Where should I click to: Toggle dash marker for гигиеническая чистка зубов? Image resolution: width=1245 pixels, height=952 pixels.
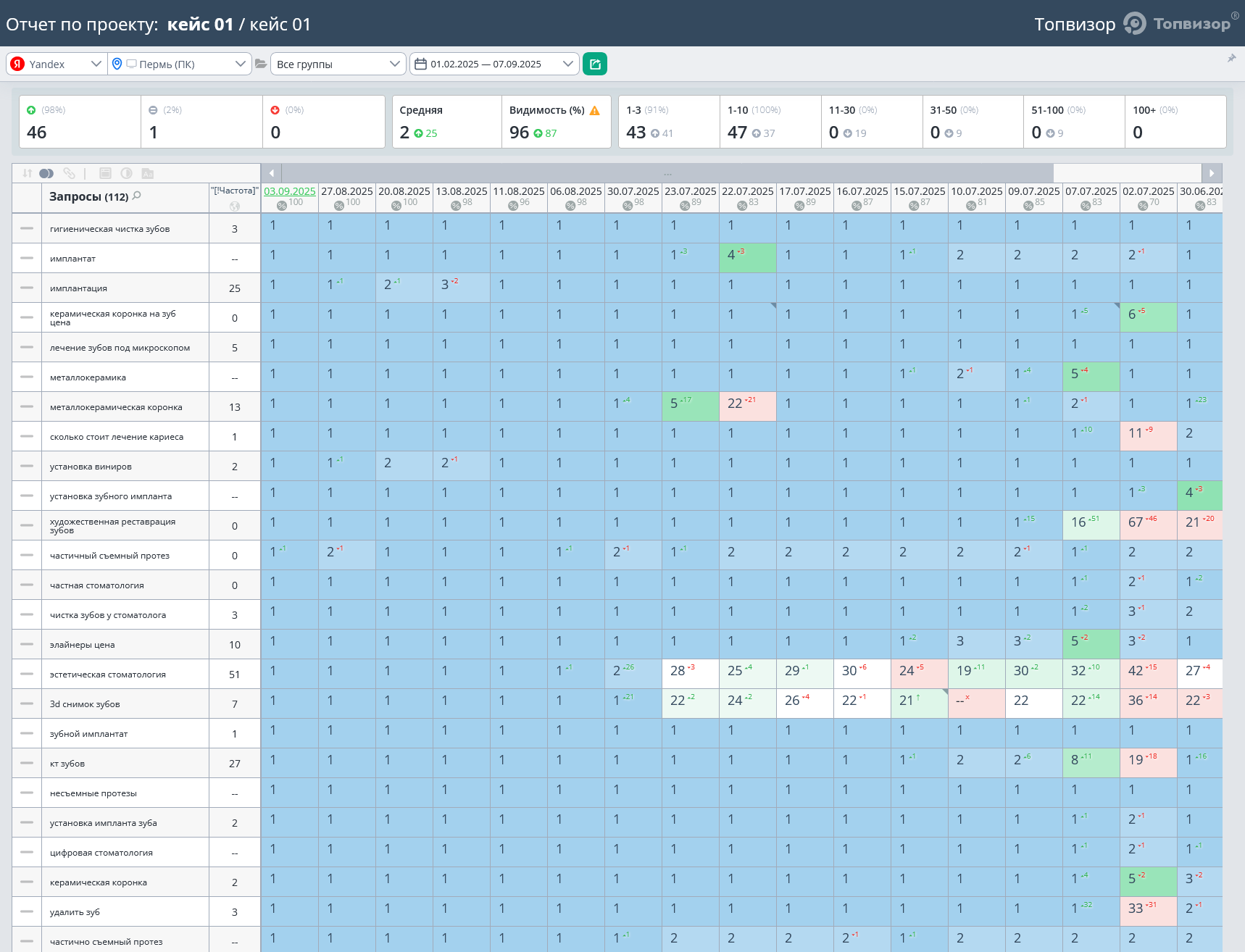(27, 228)
